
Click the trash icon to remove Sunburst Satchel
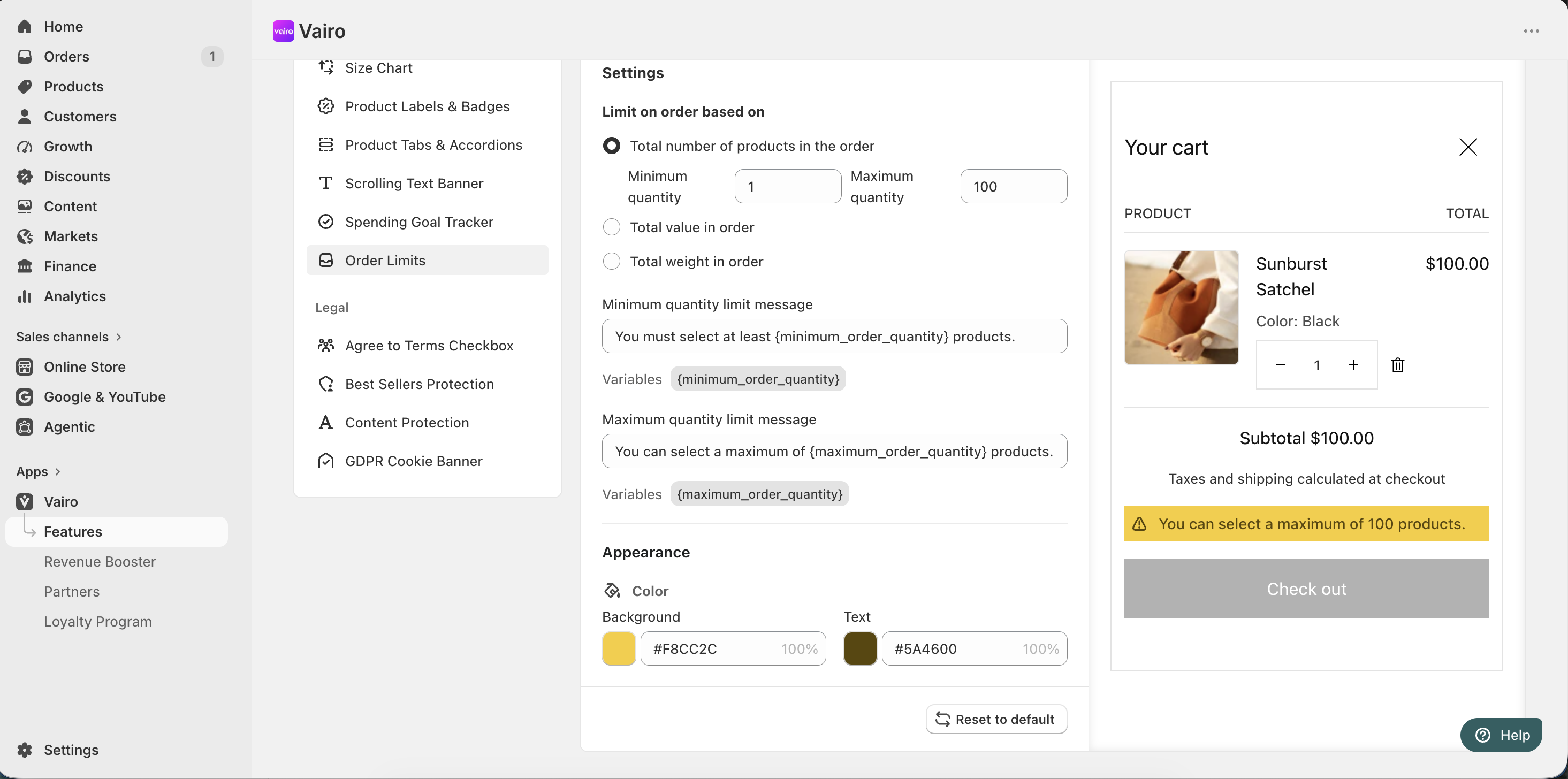(1398, 365)
